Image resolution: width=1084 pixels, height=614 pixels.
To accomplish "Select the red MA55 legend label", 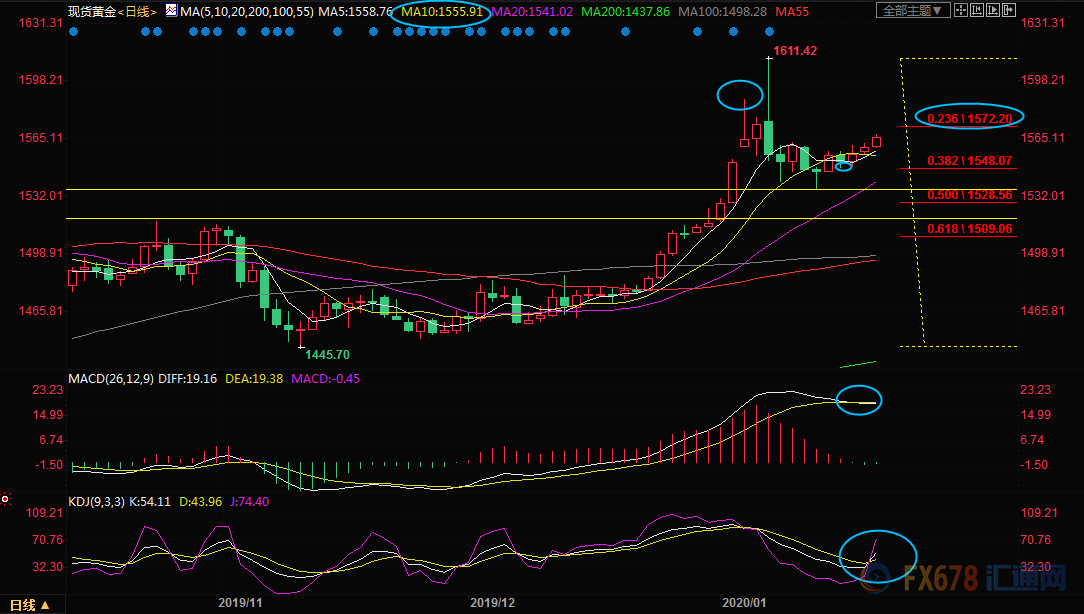I will pos(792,12).
